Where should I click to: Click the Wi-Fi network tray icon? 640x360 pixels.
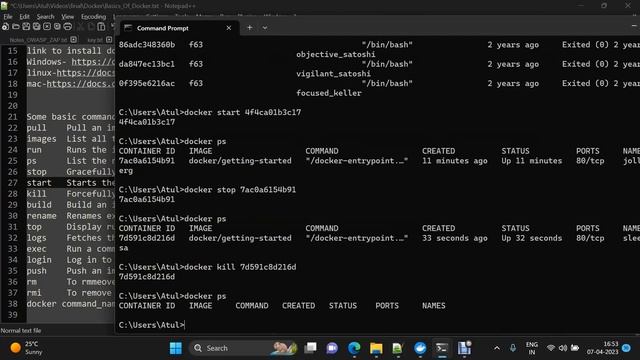551,348
